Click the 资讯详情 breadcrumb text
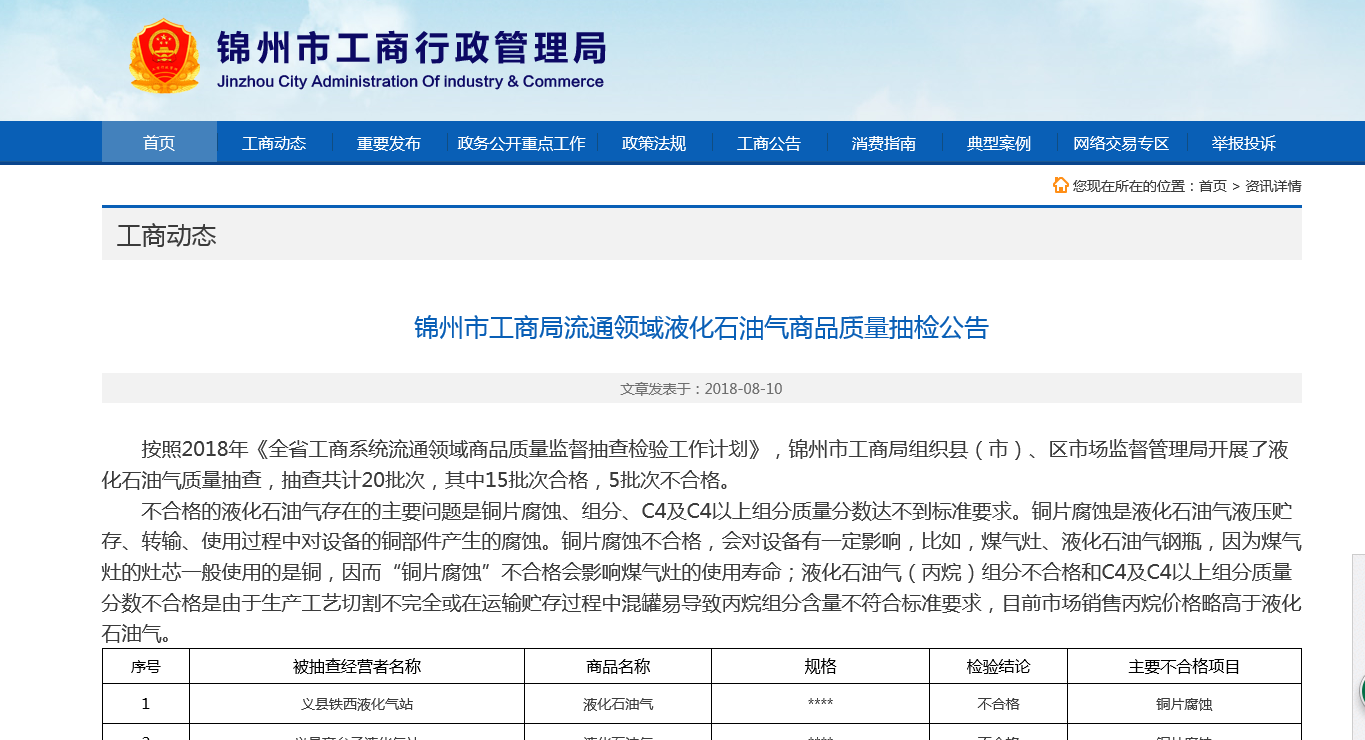The height and width of the screenshot is (740, 1365). tap(1273, 186)
